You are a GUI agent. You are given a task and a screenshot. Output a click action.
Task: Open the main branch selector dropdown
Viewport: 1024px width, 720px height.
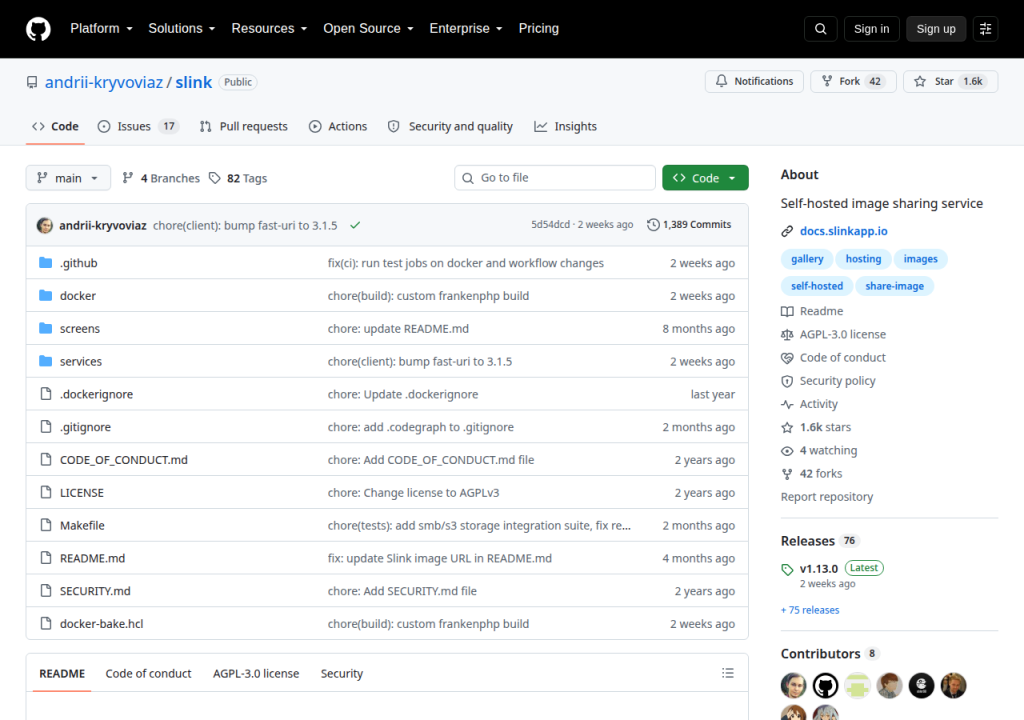point(68,178)
